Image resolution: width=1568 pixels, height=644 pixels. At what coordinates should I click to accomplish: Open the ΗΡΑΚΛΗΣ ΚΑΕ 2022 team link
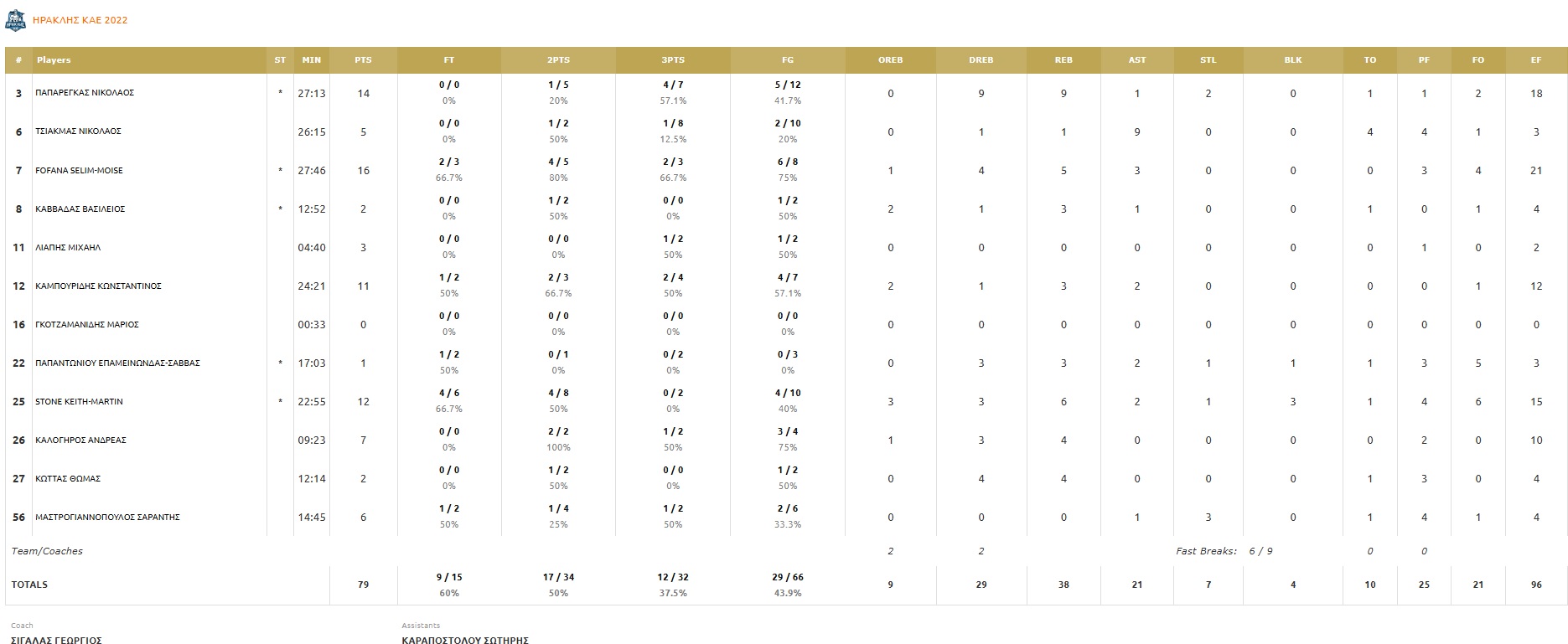[x=80, y=20]
